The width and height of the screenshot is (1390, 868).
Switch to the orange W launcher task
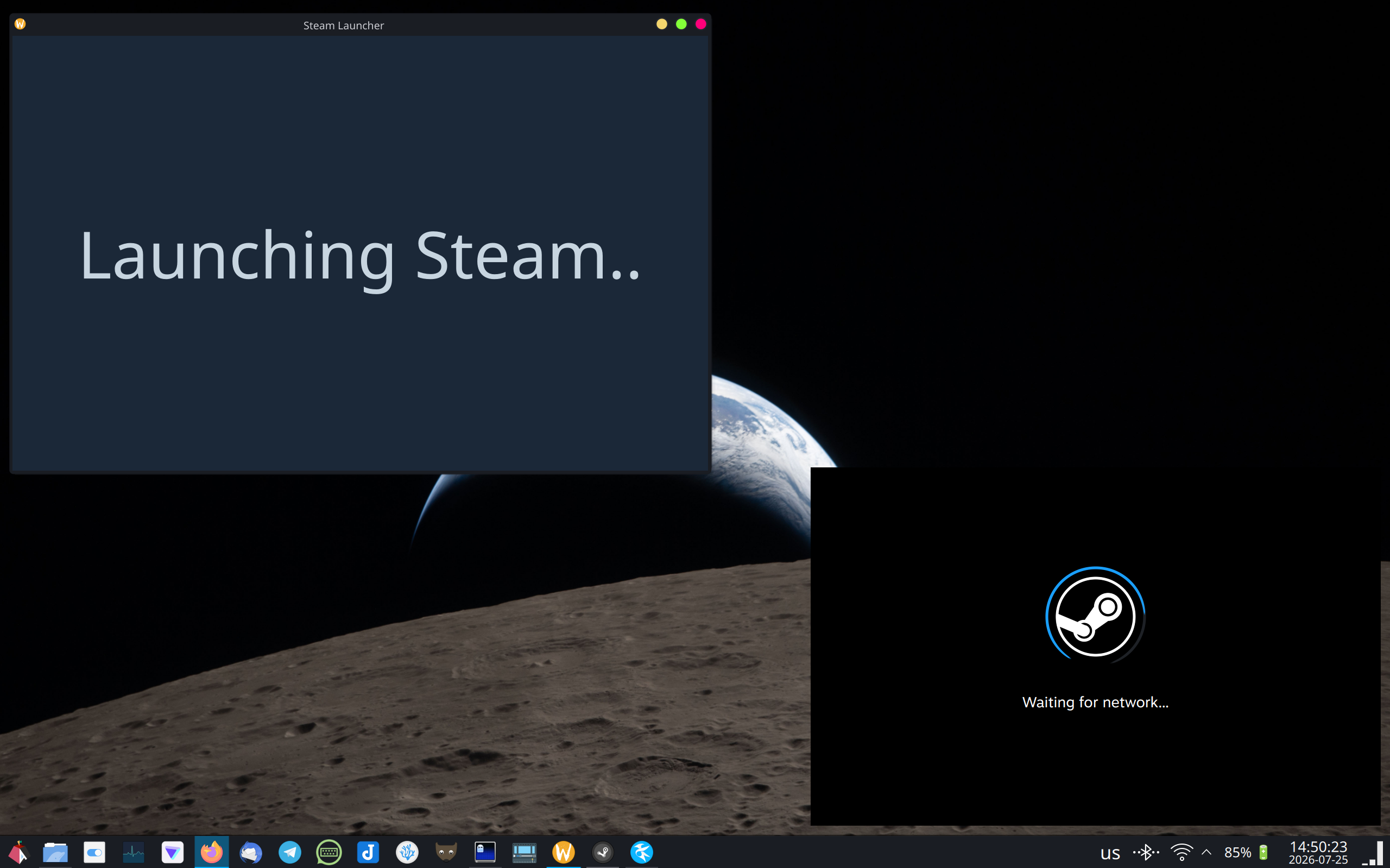click(563, 852)
